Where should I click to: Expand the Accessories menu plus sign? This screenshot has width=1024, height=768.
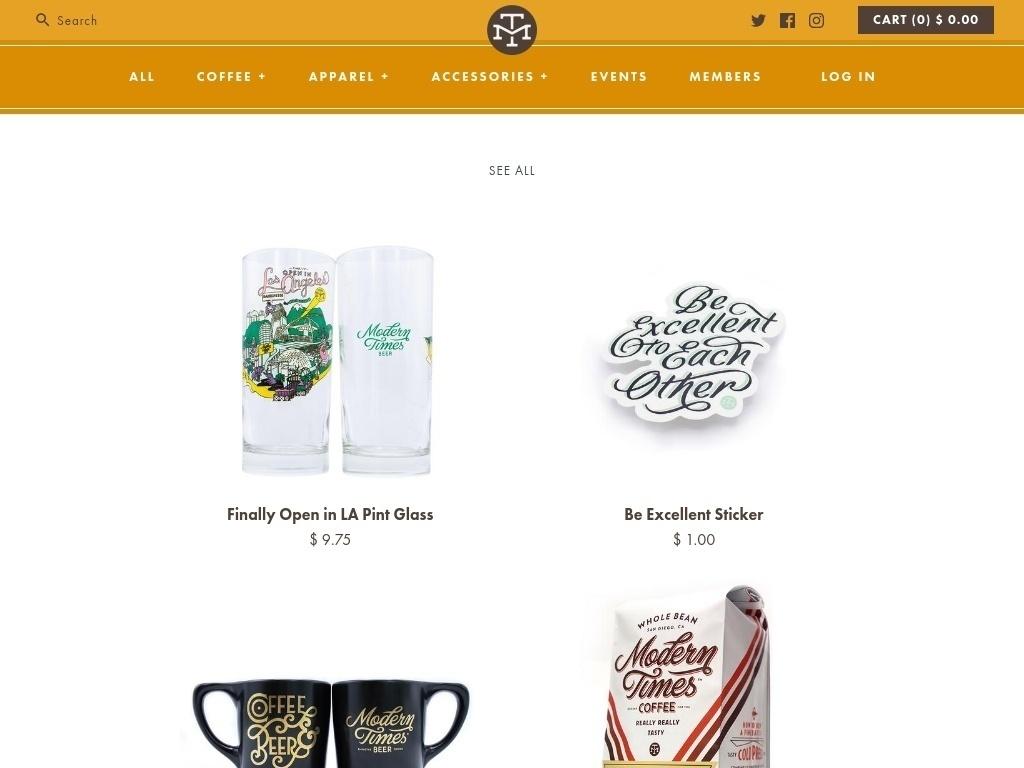pyautogui.click(x=544, y=76)
